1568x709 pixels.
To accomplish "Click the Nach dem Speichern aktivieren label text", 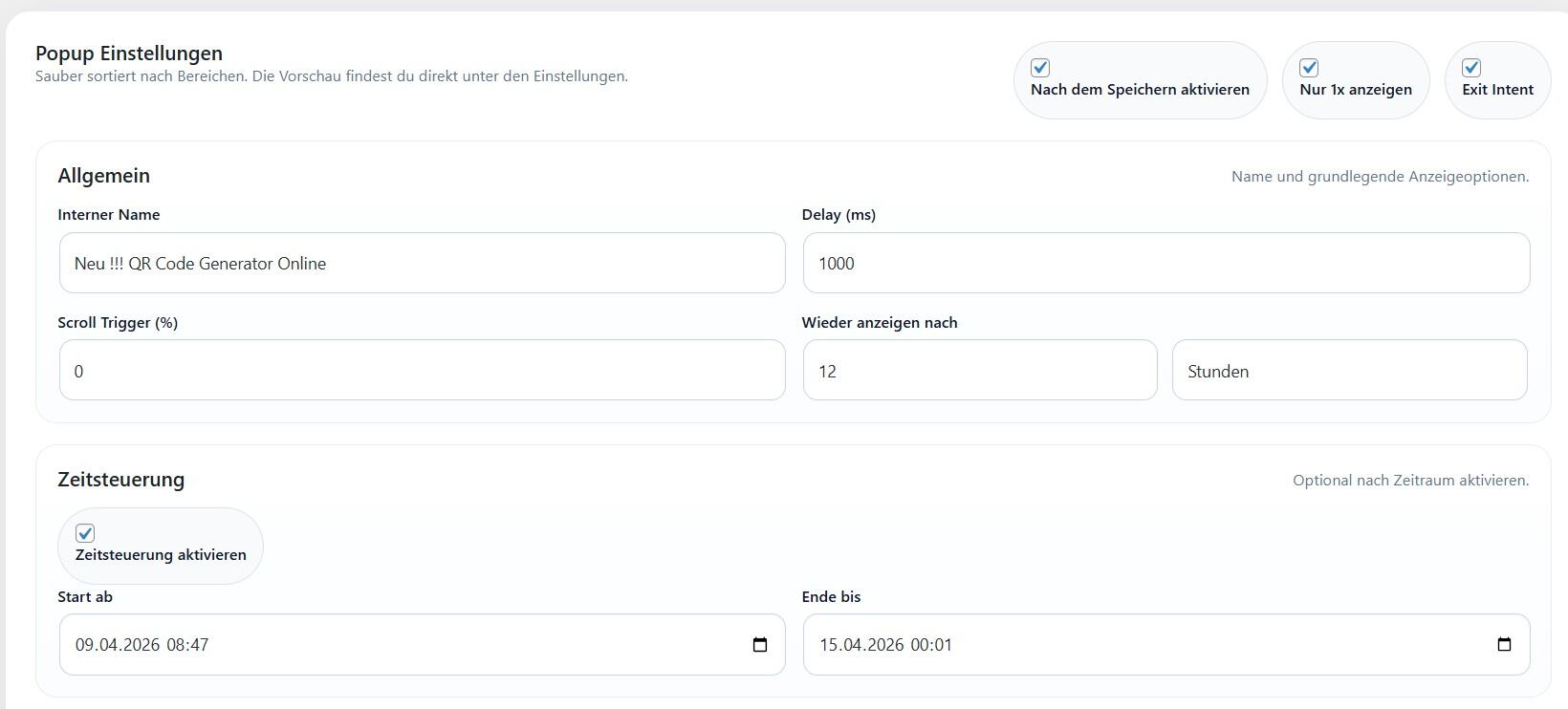I will (x=1140, y=90).
